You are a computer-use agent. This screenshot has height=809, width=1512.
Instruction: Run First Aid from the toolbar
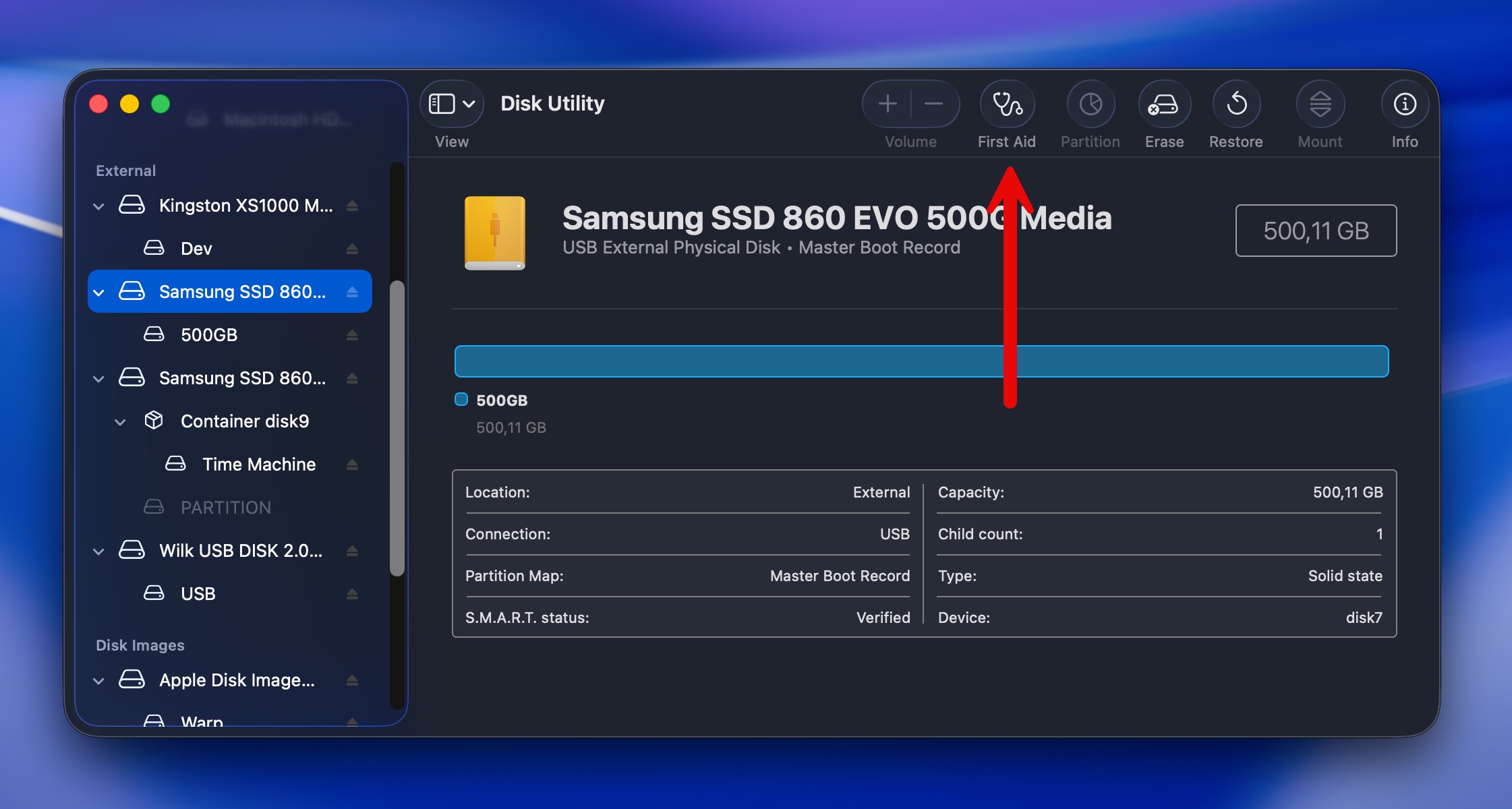coord(1007,104)
